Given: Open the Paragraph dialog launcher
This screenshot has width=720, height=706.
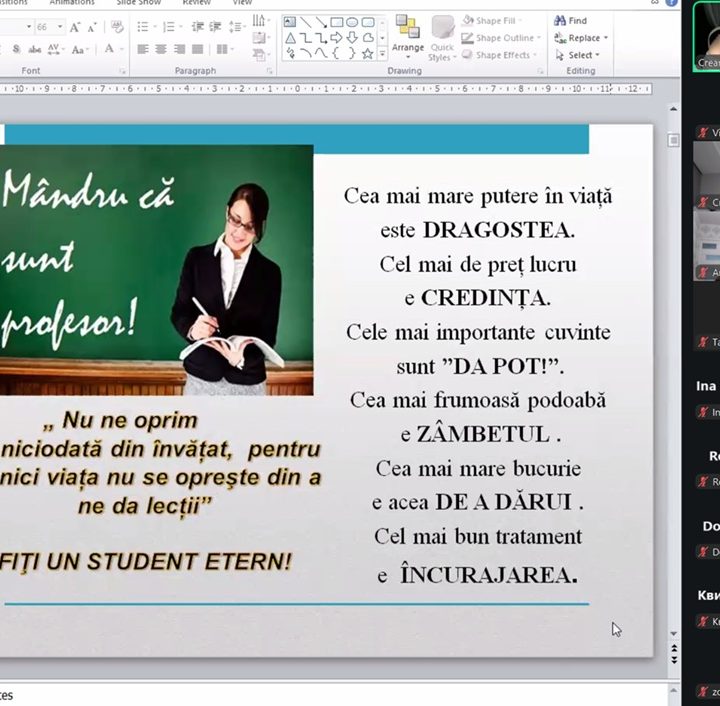Looking at the screenshot, I should click(269, 71).
